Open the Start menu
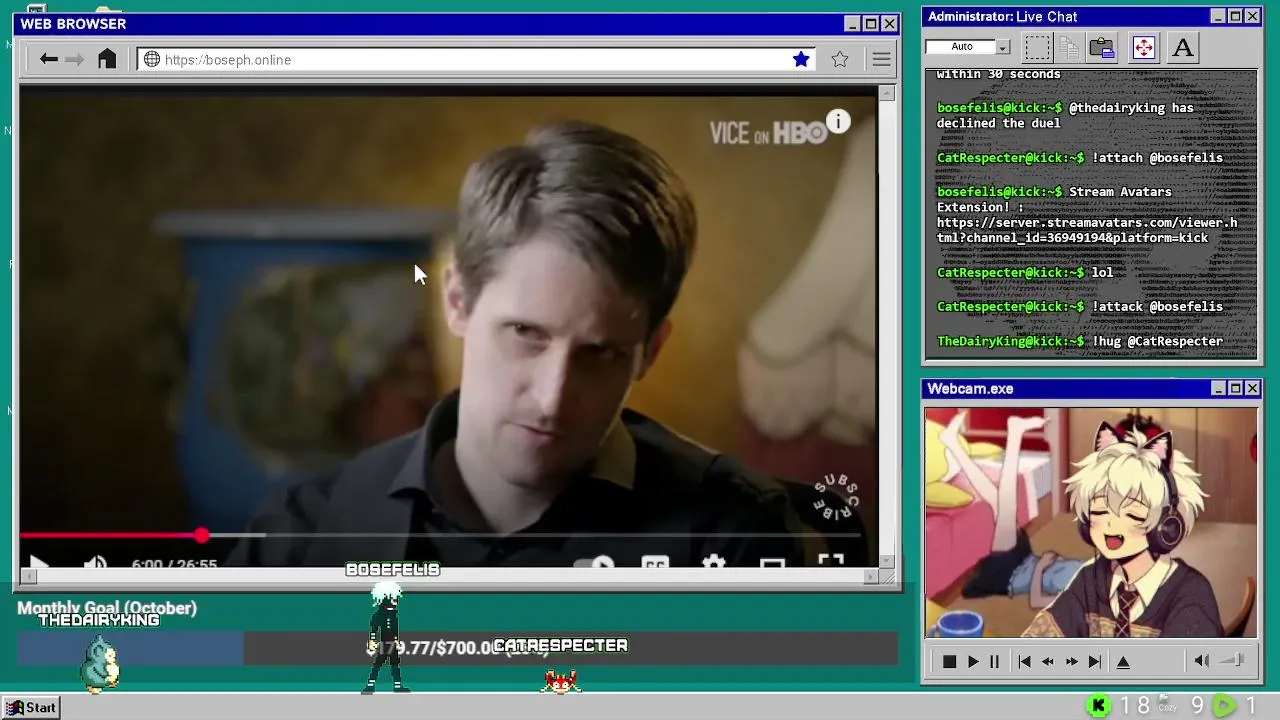This screenshot has width=1280, height=720. click(x=31, y=707)
